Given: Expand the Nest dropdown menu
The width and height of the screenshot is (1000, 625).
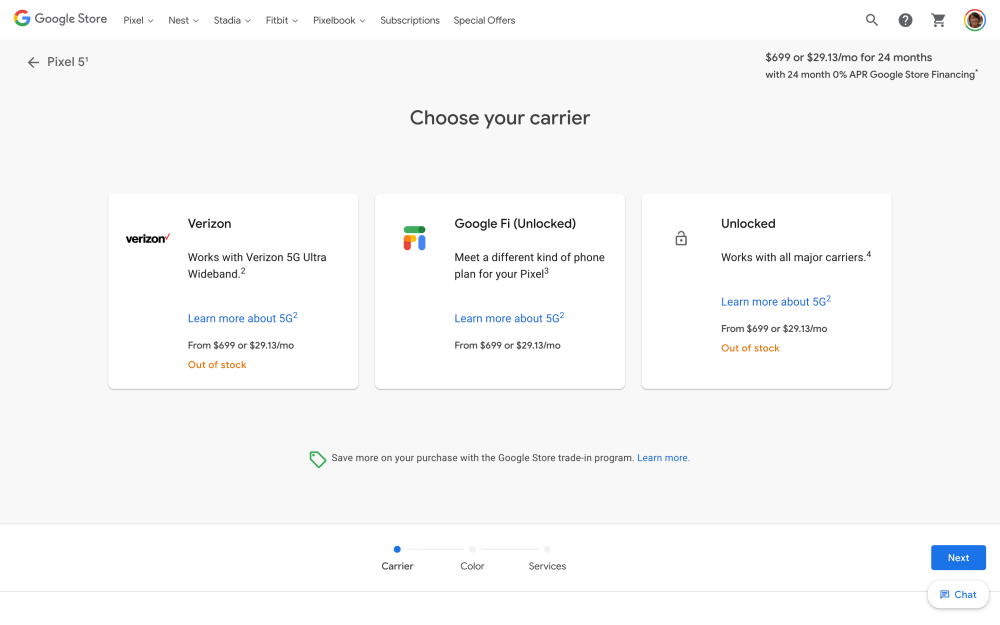Looking at the screenshot, I should pos(183,20).
